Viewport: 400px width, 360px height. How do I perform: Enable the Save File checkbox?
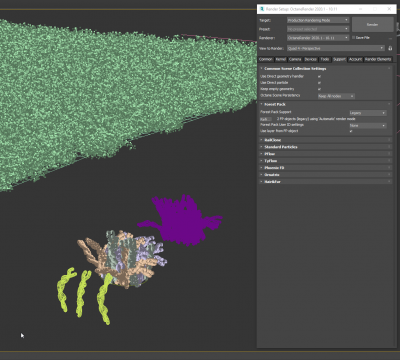click(x=354, y=38)
